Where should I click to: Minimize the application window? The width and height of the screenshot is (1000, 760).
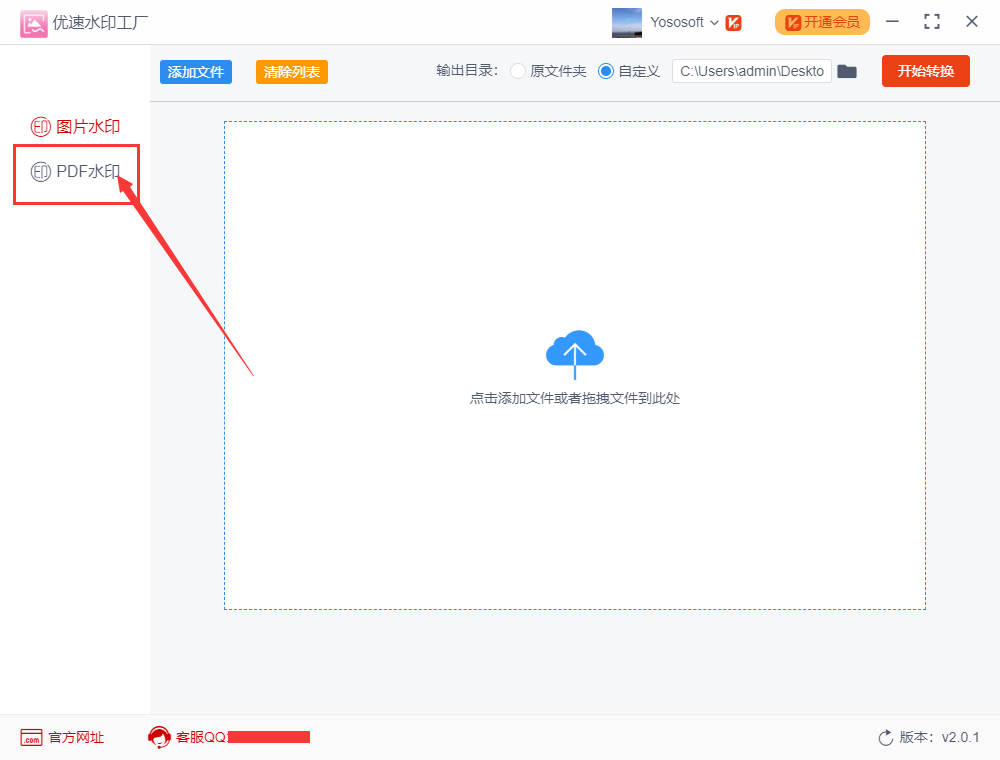[x=892, y=22]
